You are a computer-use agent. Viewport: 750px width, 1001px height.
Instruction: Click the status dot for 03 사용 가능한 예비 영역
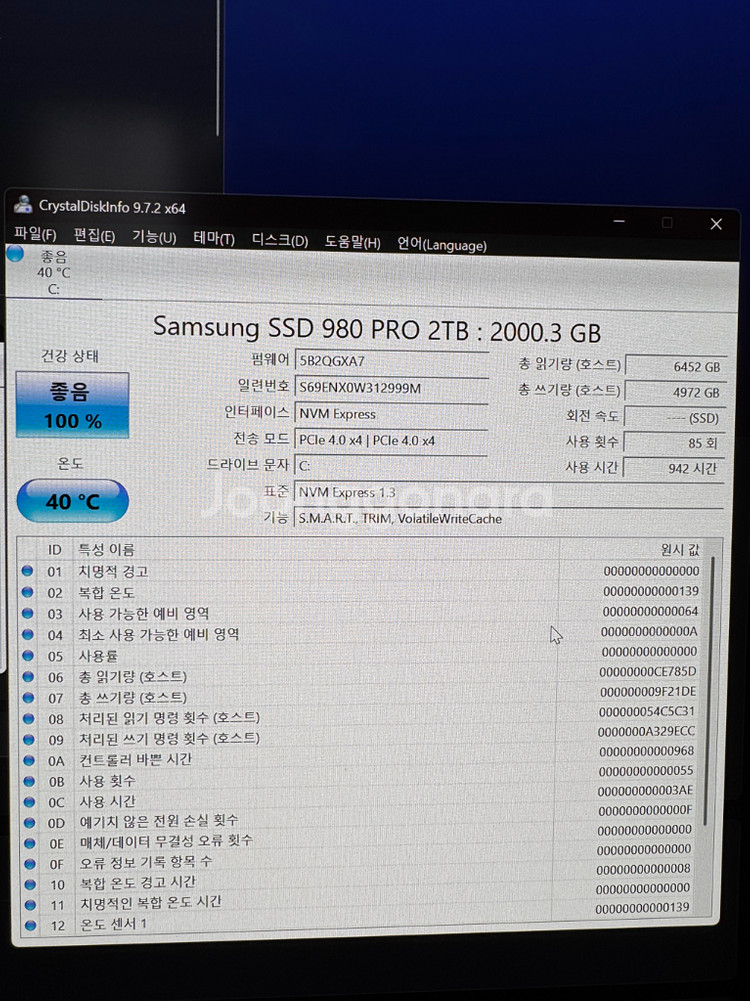click(x=27, y=613)
